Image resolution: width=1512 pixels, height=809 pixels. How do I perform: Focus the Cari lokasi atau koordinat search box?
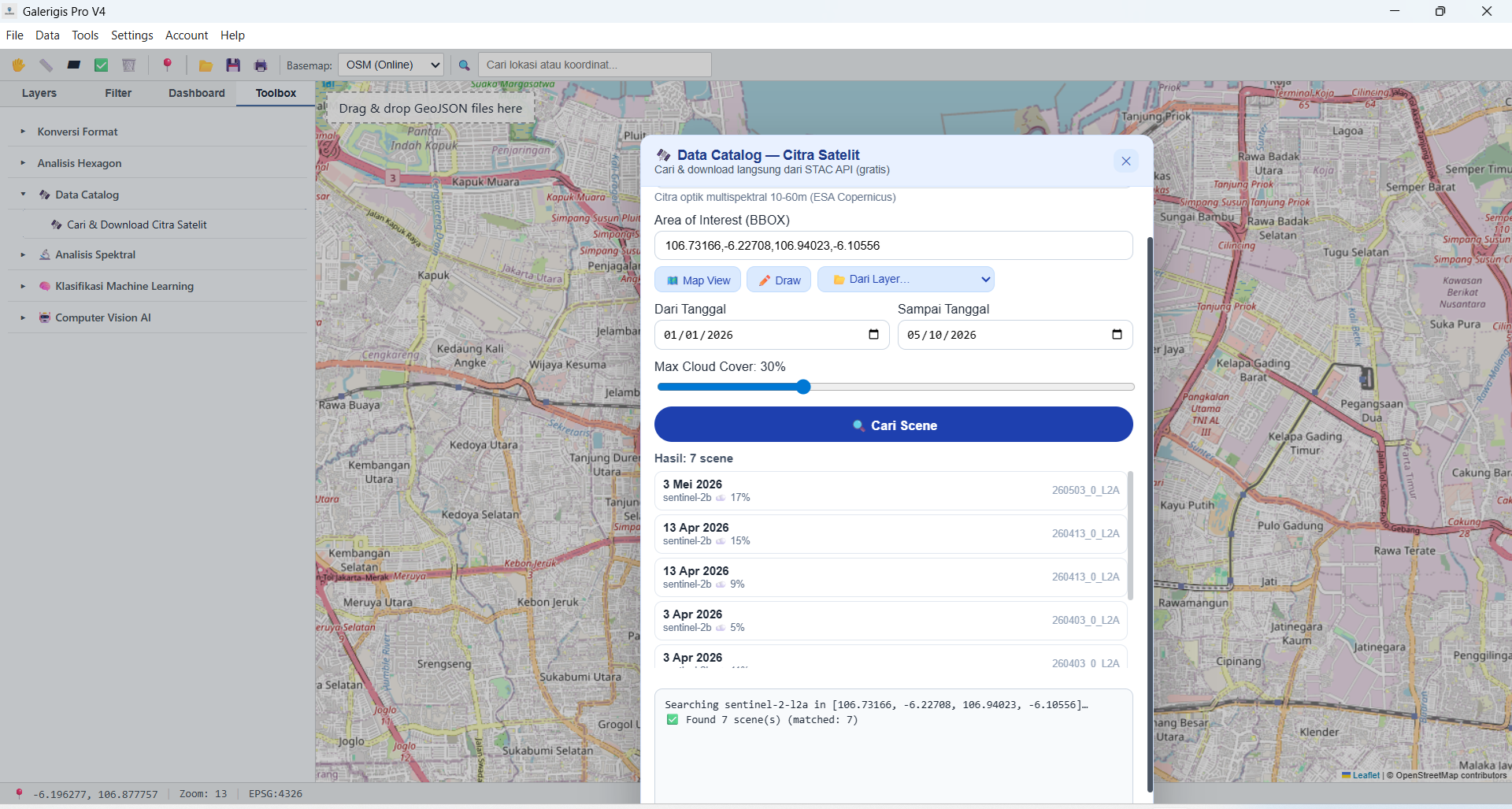point(595,65)
